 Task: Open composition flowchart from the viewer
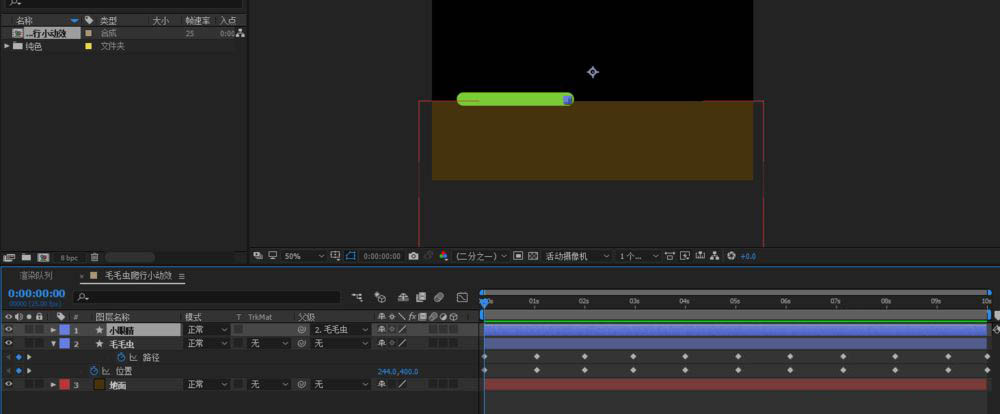point(715,256)
